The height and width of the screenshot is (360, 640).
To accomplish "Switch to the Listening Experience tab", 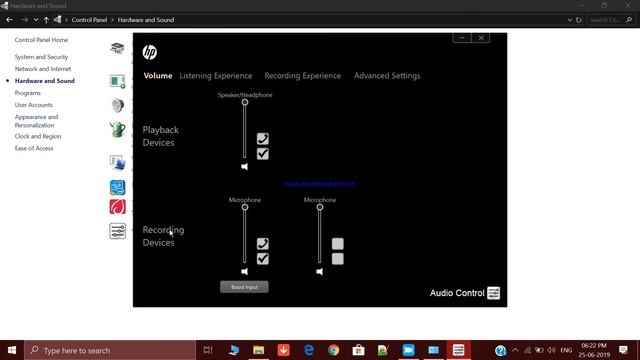I will tap(216, 76).
